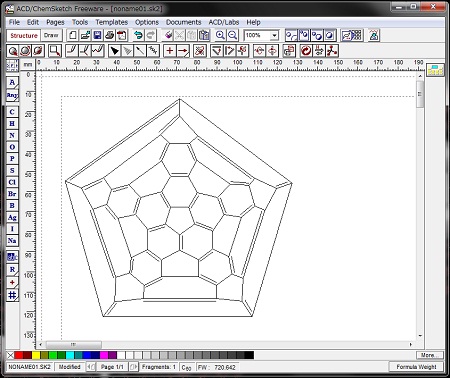Go to the next page arrow
This screenshot has height=378, width=450.
pos(133,367)
